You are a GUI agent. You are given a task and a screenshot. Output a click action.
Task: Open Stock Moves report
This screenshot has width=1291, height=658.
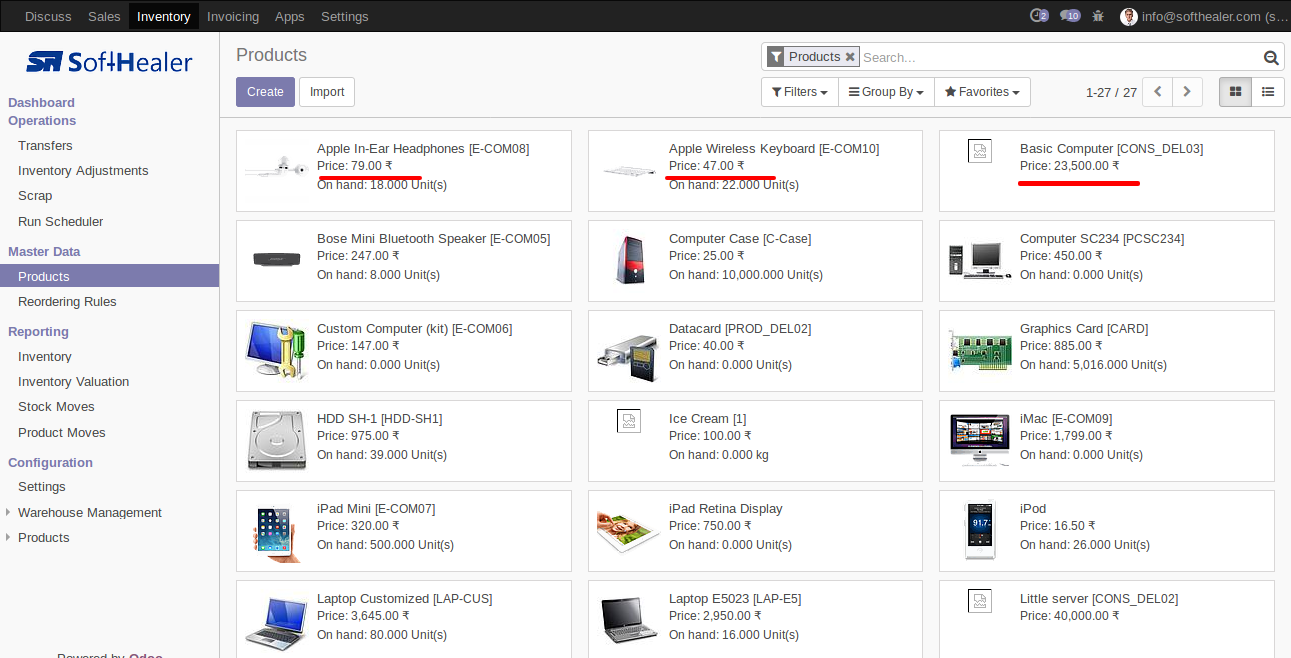coord(56,407)
